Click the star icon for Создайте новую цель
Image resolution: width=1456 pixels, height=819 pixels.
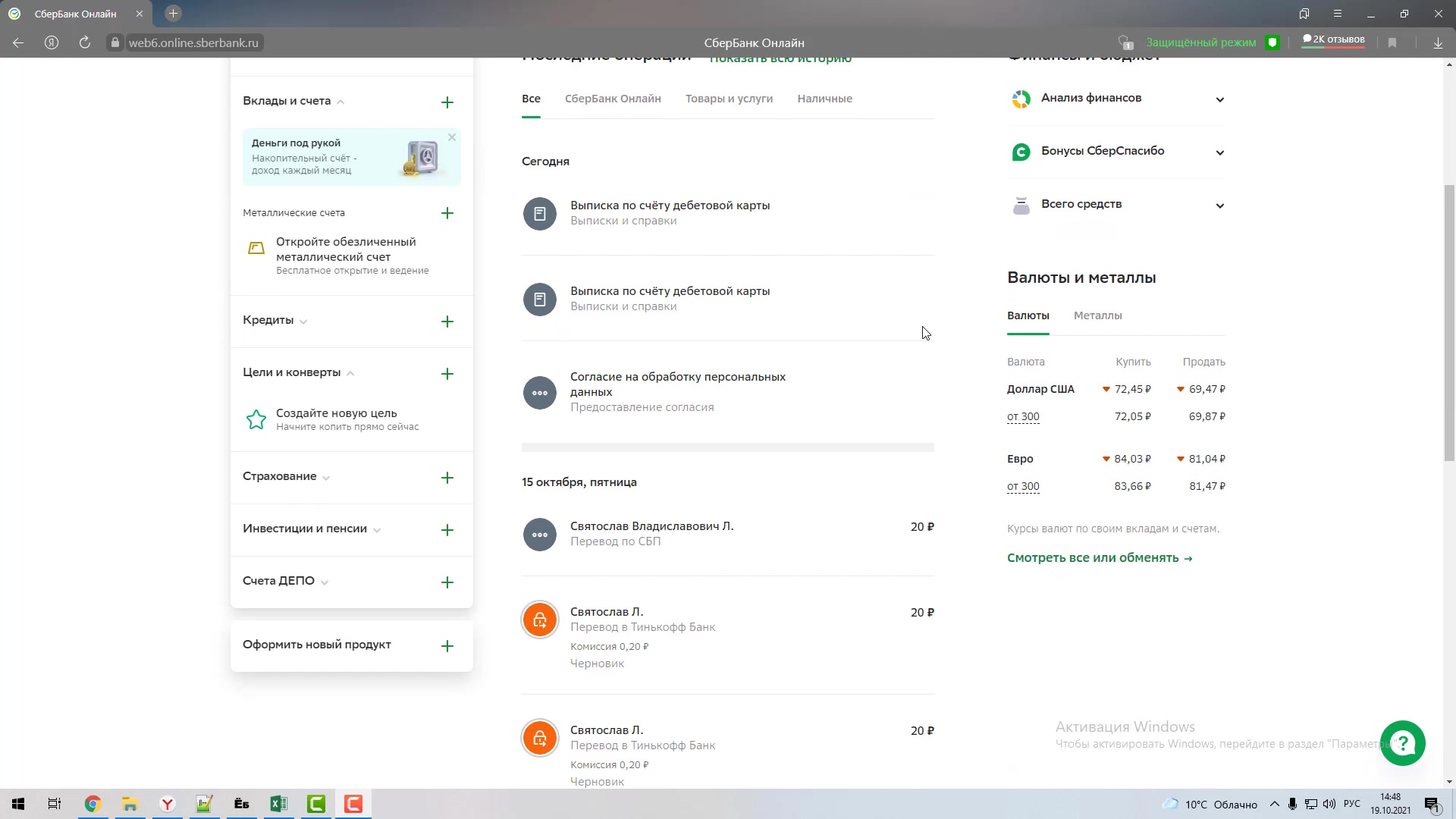tap(256, 420)
